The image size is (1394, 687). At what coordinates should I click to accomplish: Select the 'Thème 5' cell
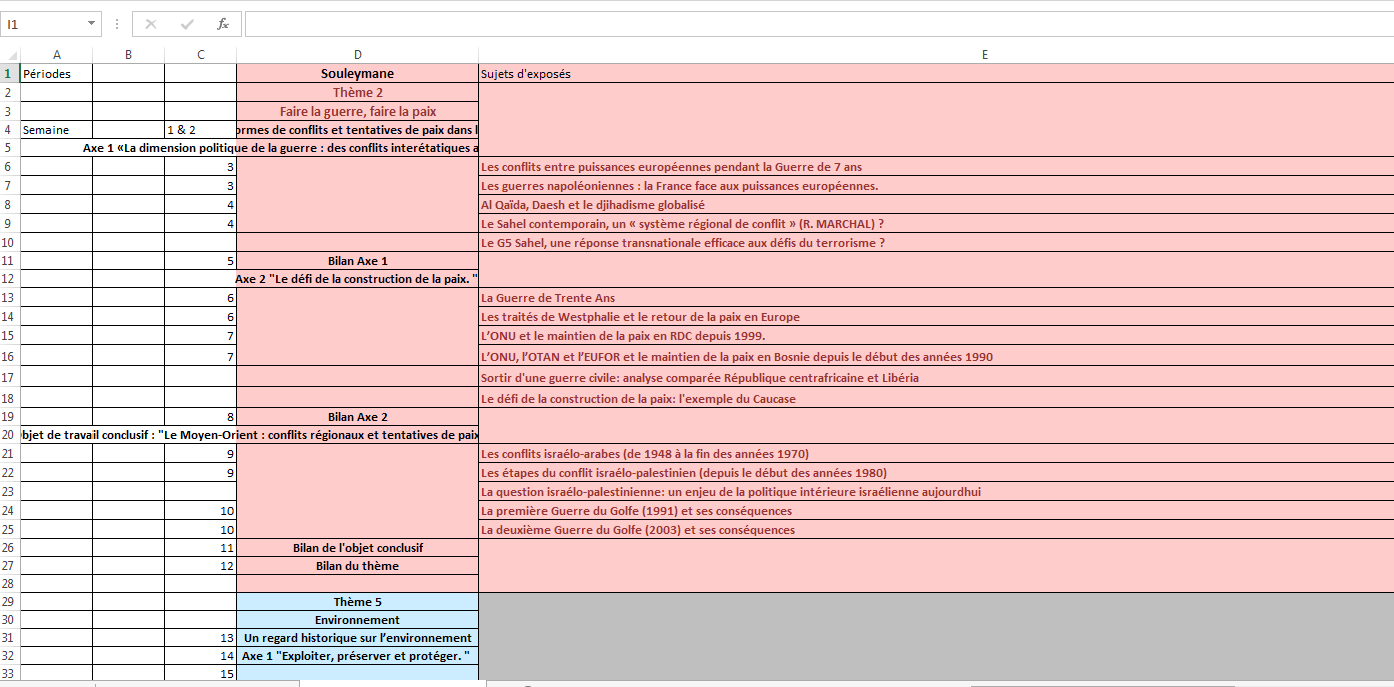[358, 602]
